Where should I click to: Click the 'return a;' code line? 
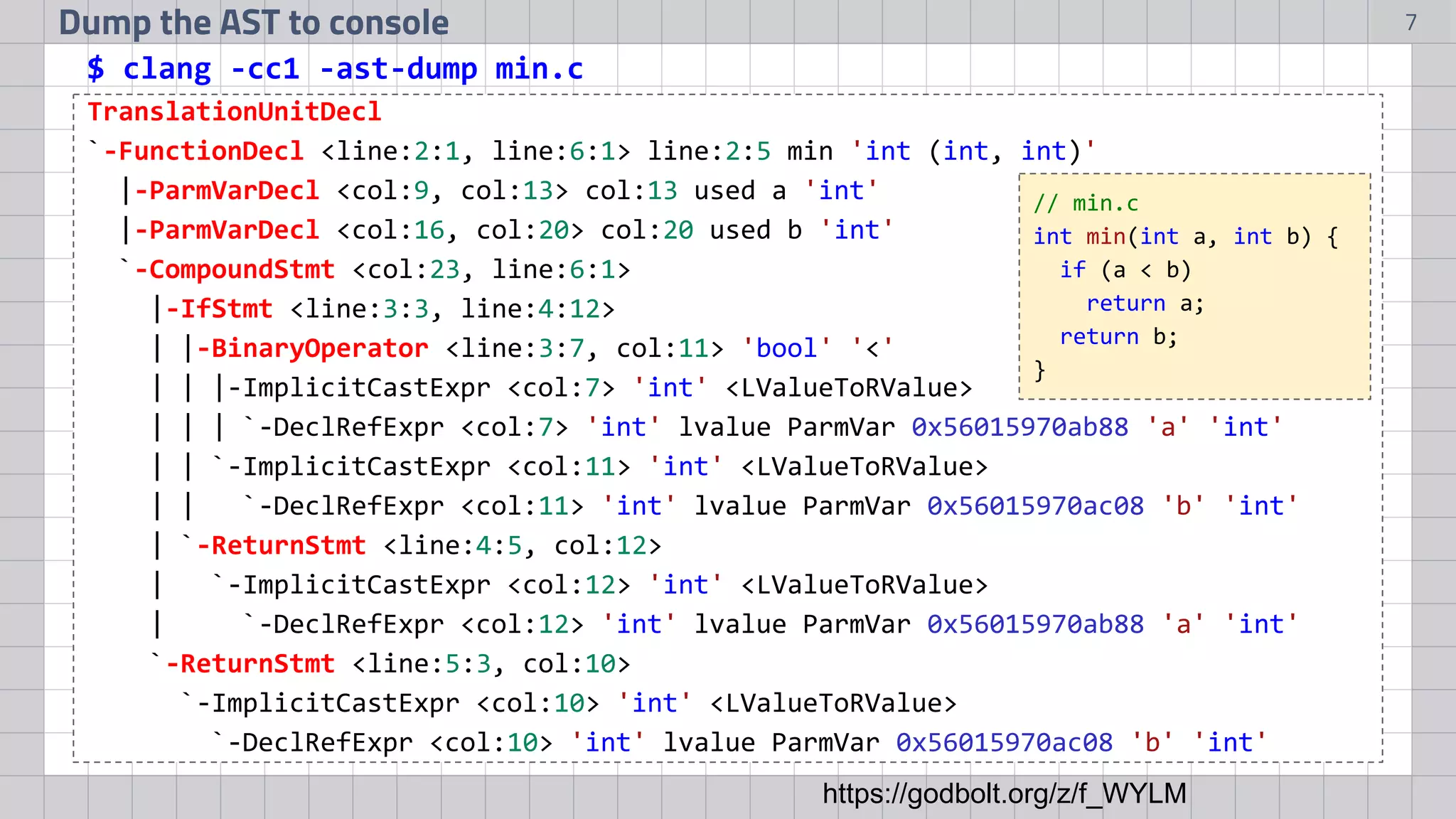(1145, 304)
